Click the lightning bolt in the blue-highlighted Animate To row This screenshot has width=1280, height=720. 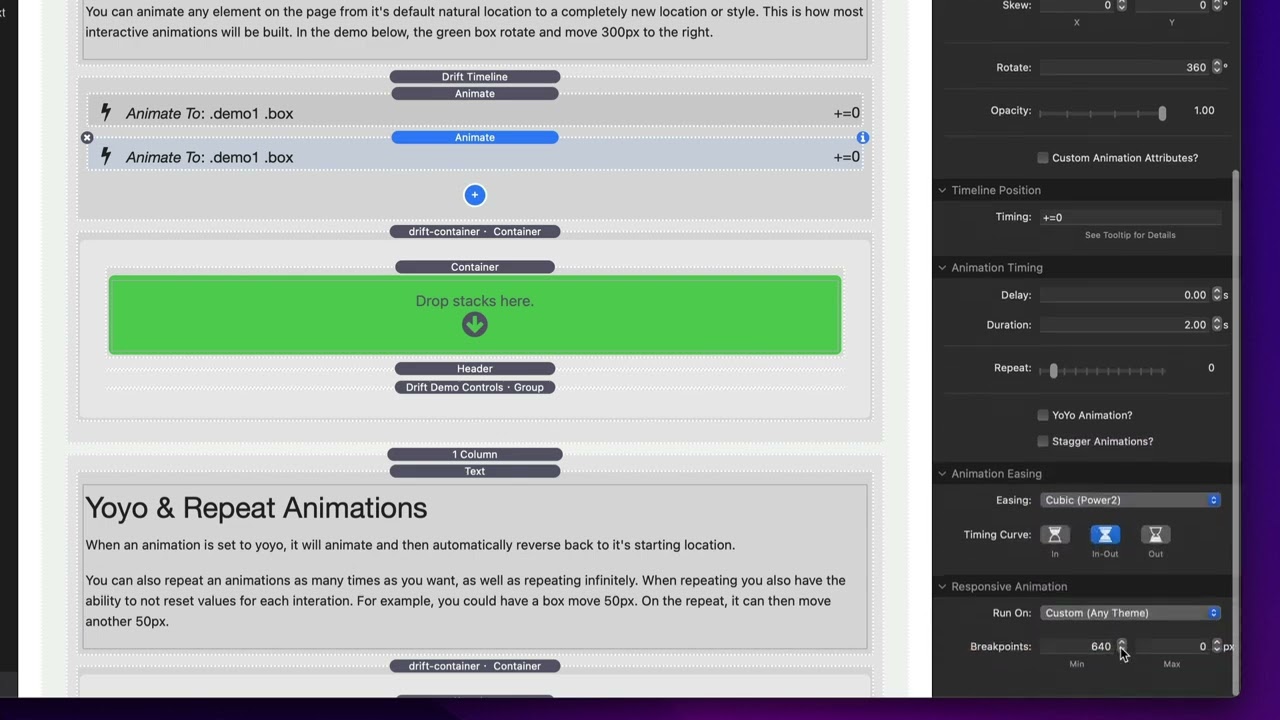pos(106,157)
